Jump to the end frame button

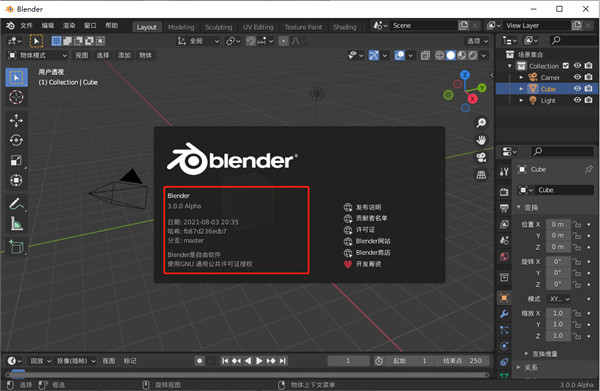click(x=282, y=361)
